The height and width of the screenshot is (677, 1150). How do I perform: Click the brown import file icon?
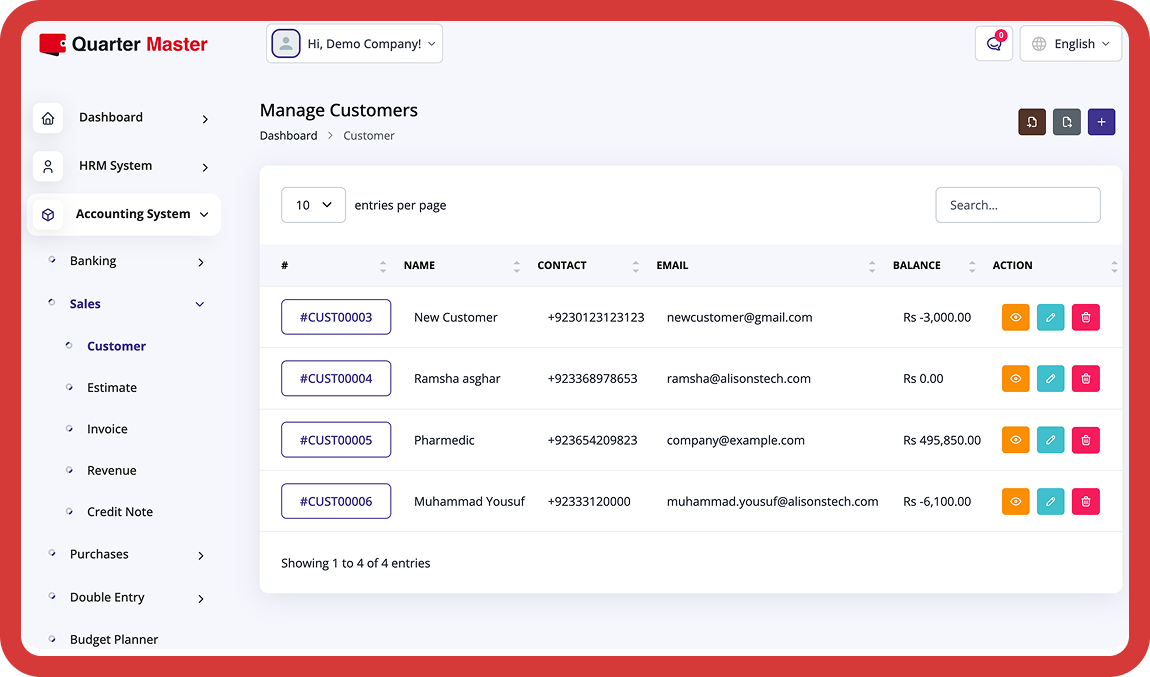pyautogui.click(x=1032, y=122)
